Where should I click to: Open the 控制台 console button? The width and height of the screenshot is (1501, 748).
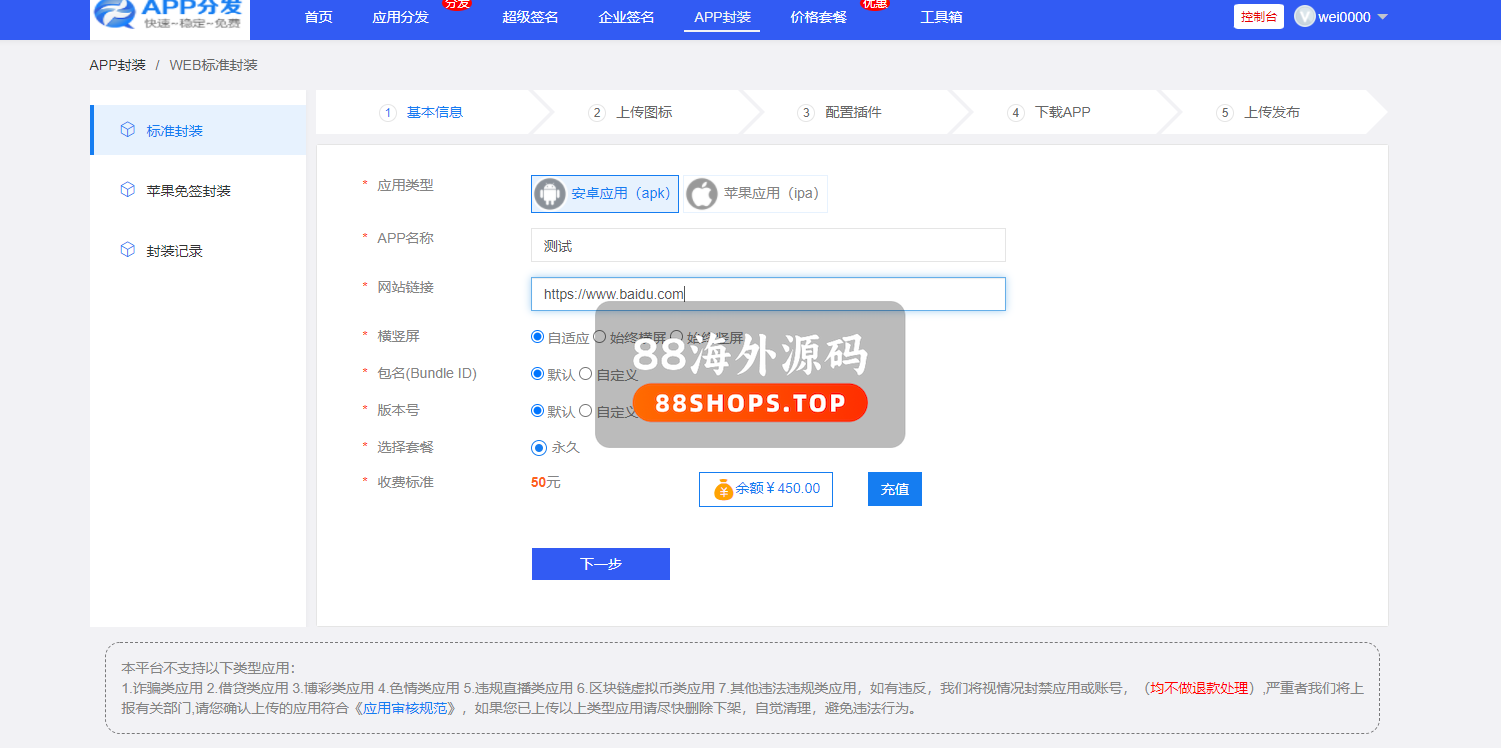pyautogui.click(x=1258, y=17)
